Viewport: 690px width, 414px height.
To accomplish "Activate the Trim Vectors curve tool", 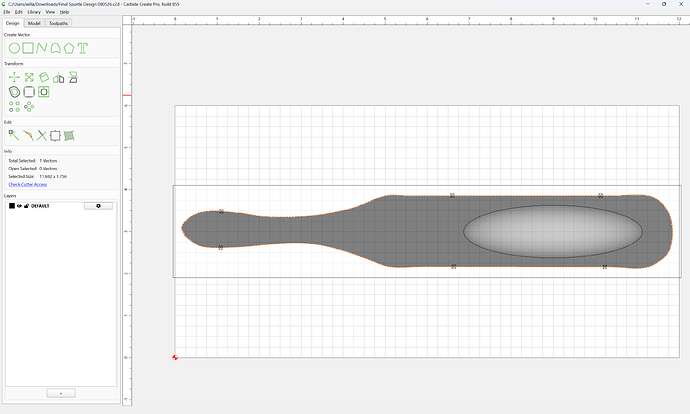I will click(x=28, y=135).
